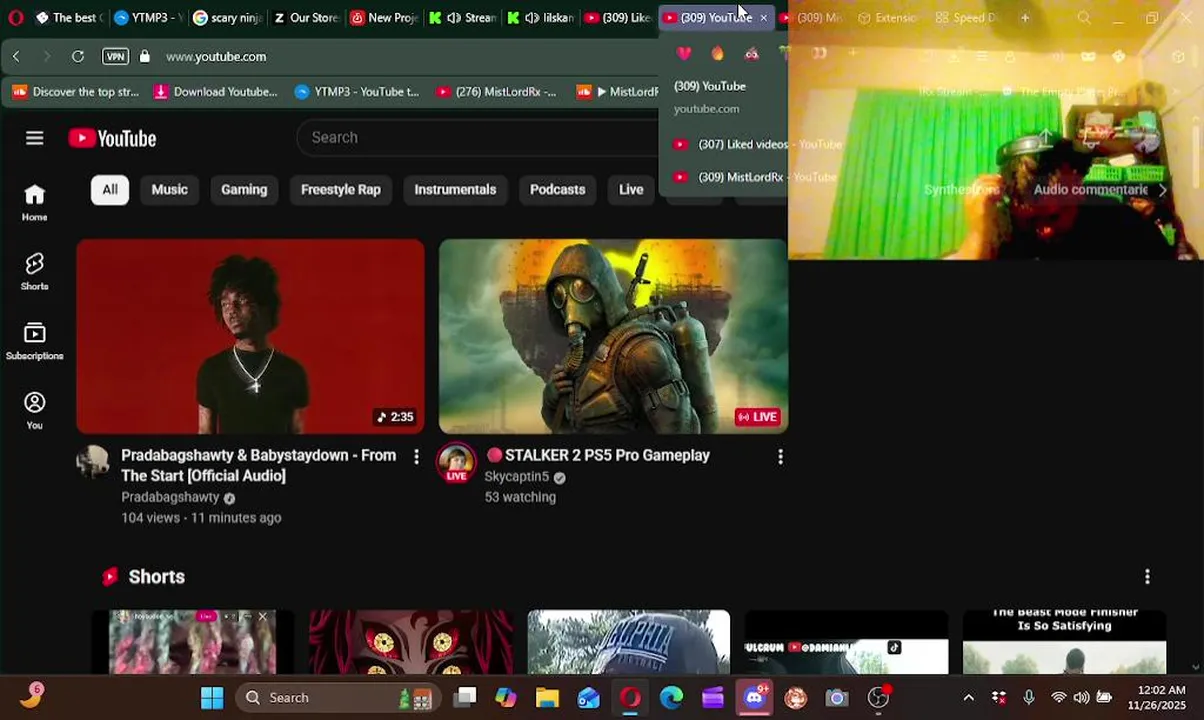The width and height of the screenshot is (1204, 720).
Task: Close the active (309) YouTube tab
Action: [x=763, y=18]
